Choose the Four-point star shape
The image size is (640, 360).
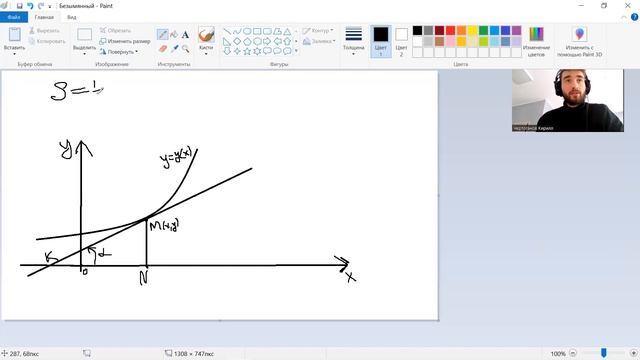pos(237,51)
